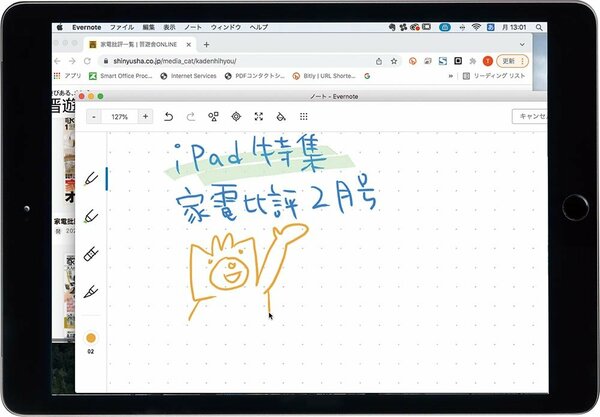Open the Bitly URL Shorte... bookmark

pyautogui.click(x=324, y=76)
